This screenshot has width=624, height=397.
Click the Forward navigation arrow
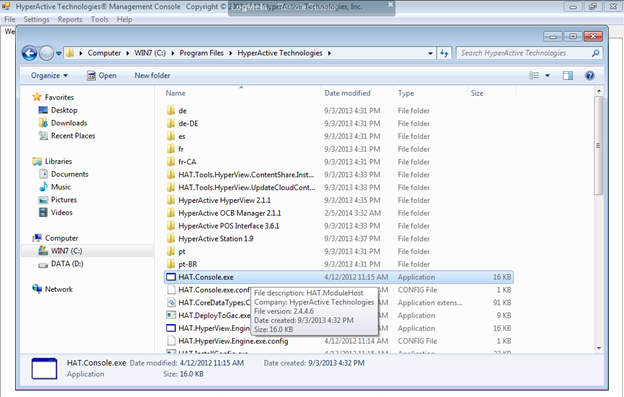pyautogui.click(x=46, y=53)
